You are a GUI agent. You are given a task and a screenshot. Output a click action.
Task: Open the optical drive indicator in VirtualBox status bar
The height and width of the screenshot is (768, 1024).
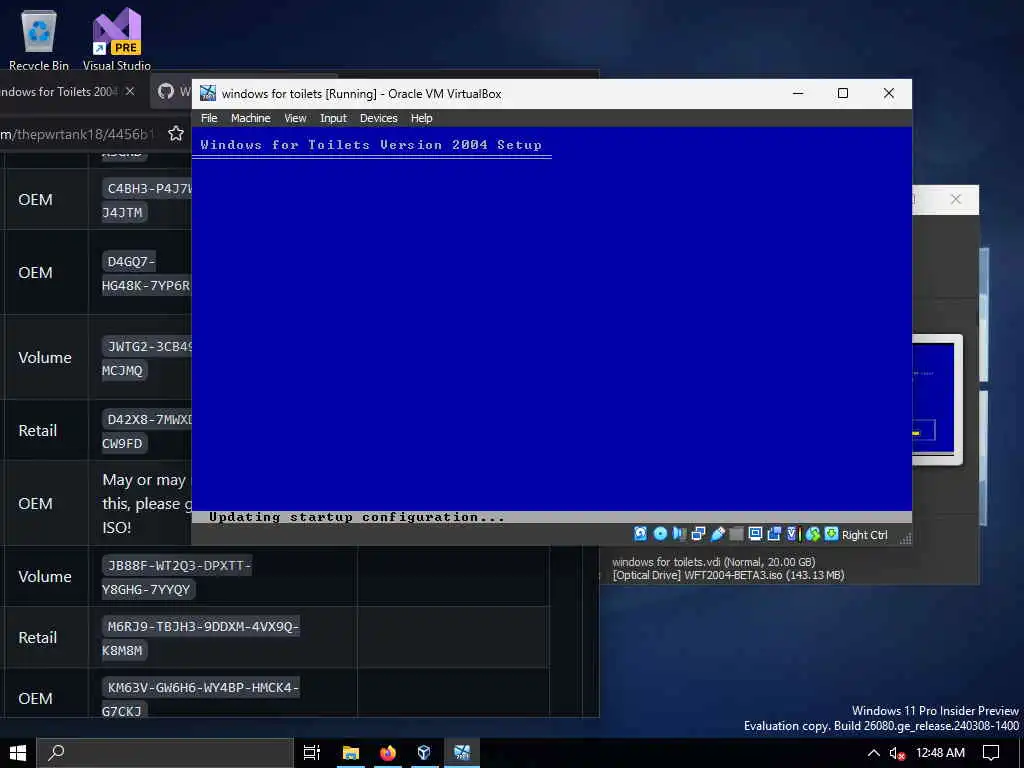[660, 534]
